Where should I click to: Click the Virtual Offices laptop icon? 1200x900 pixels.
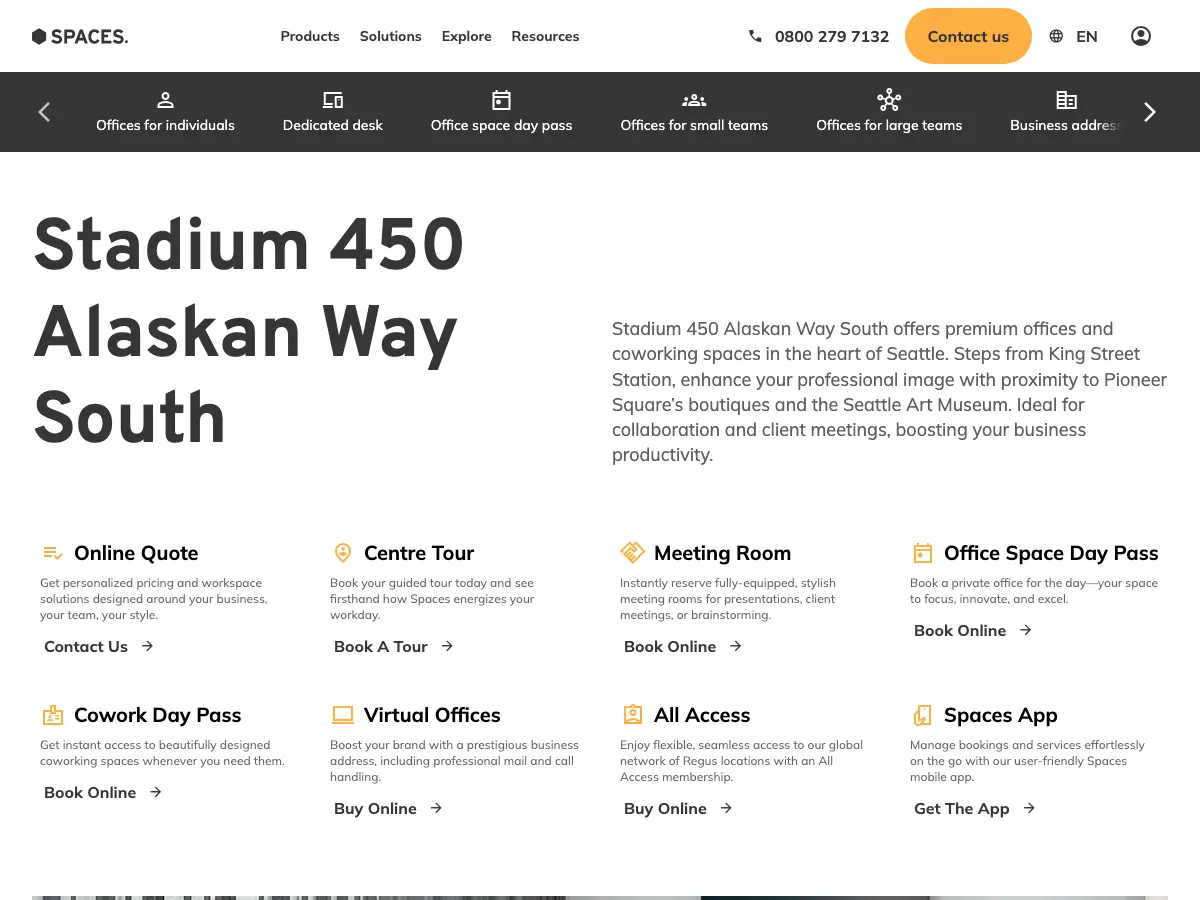[x=343, y=715]
